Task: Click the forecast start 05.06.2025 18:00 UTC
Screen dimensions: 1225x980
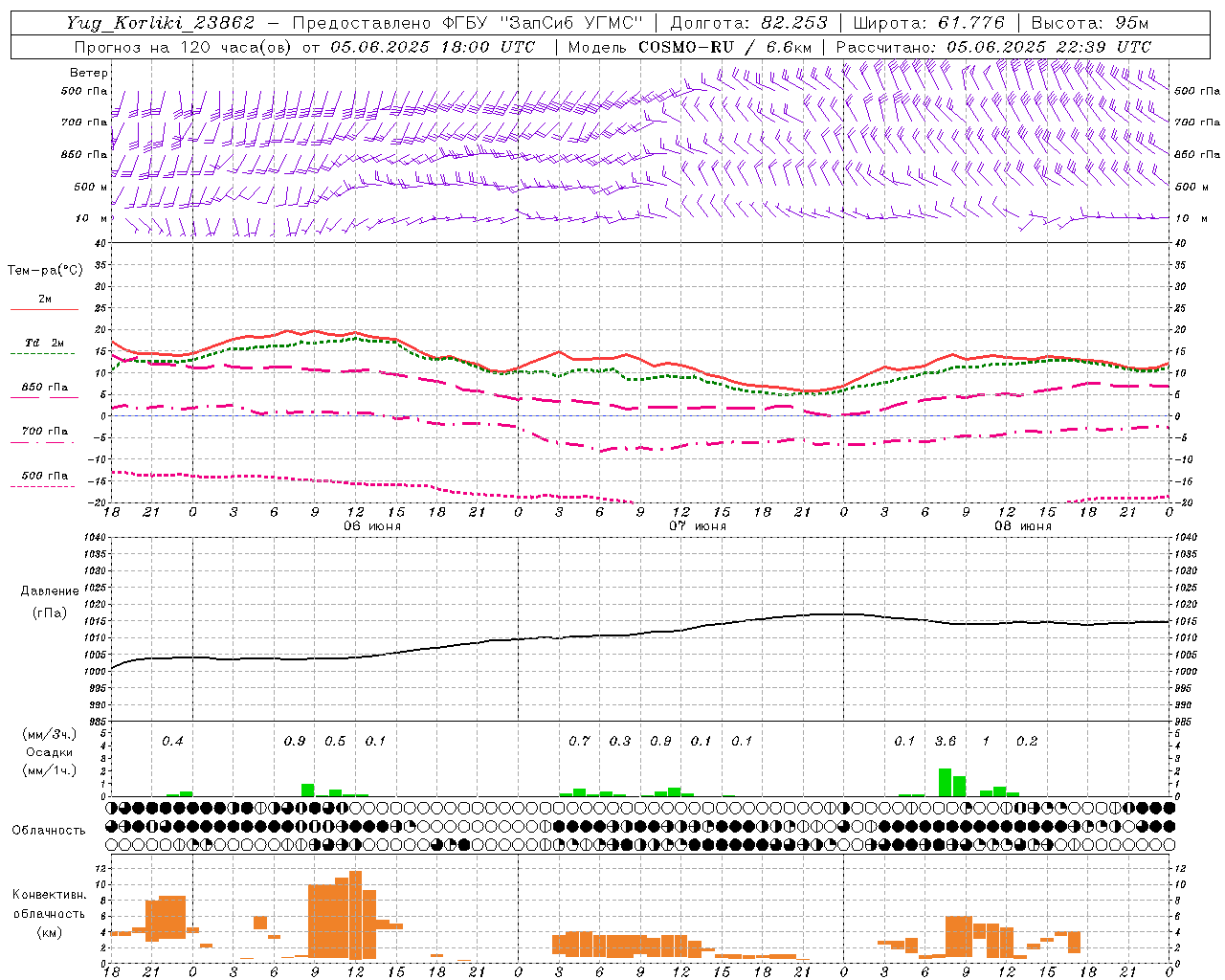Action: coord(433,47)
